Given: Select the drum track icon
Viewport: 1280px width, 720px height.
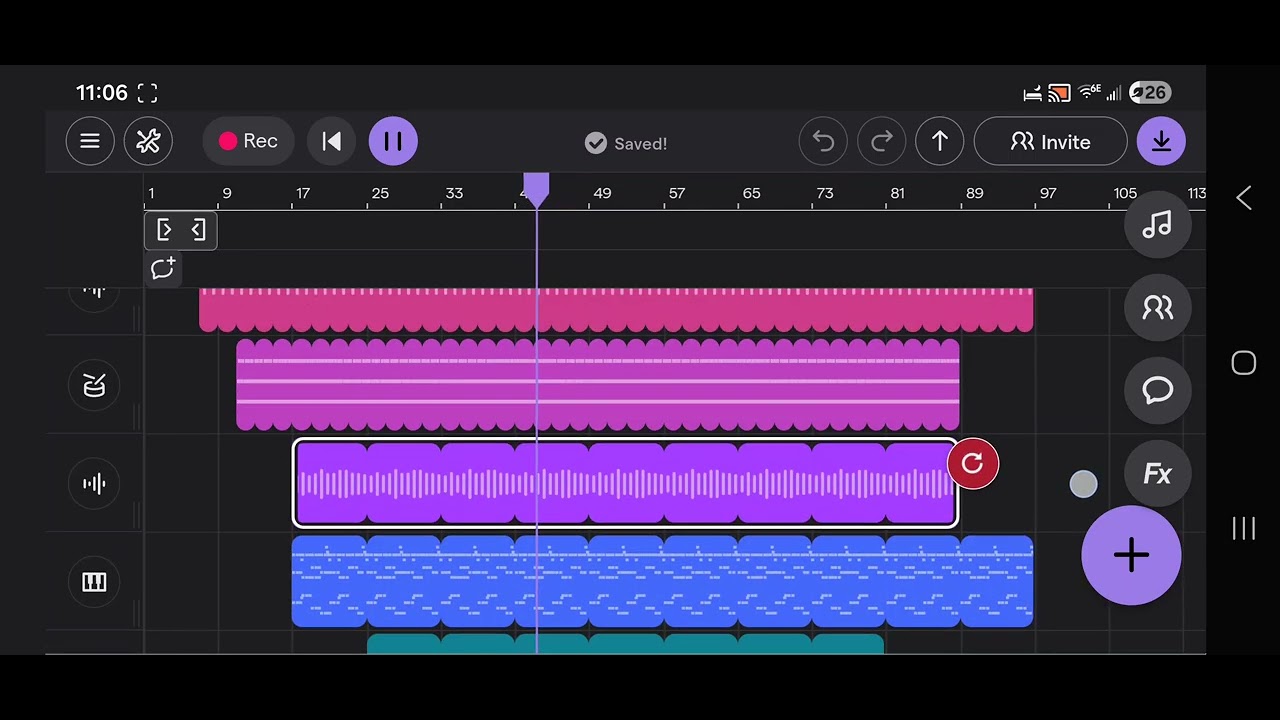Looking at the screenshot, I should 94,385.
